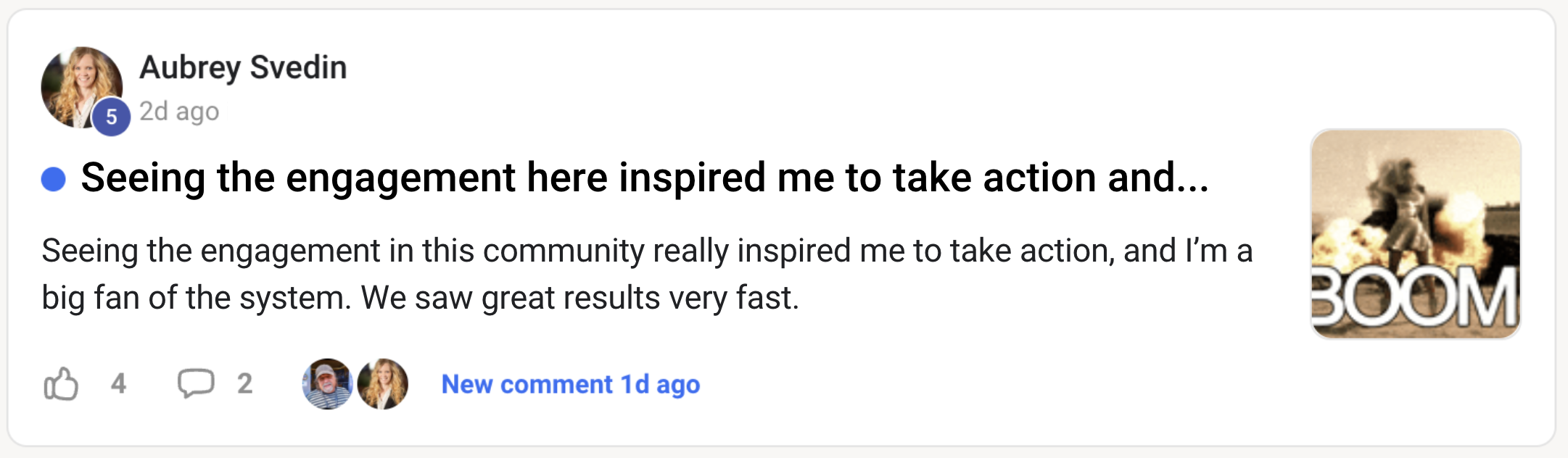The width and height of the screenshot is (1568, 458).
Task: Click the commenter avatar wearing a cap
Action: 327,384
